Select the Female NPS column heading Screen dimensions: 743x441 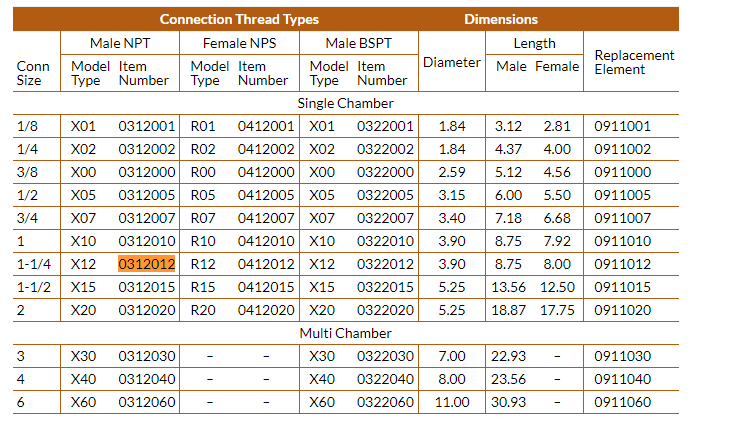[239, 43]
